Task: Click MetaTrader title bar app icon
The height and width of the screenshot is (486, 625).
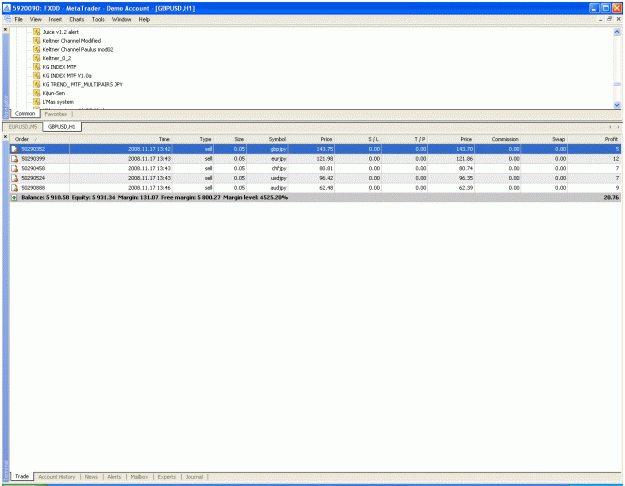Action: pos(7,8)
